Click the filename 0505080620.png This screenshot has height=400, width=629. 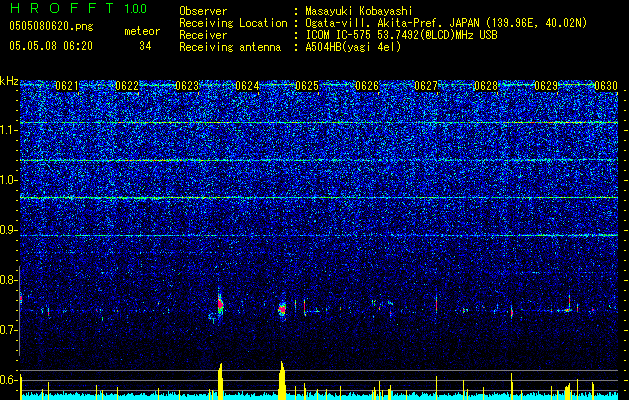coord(51,26)
